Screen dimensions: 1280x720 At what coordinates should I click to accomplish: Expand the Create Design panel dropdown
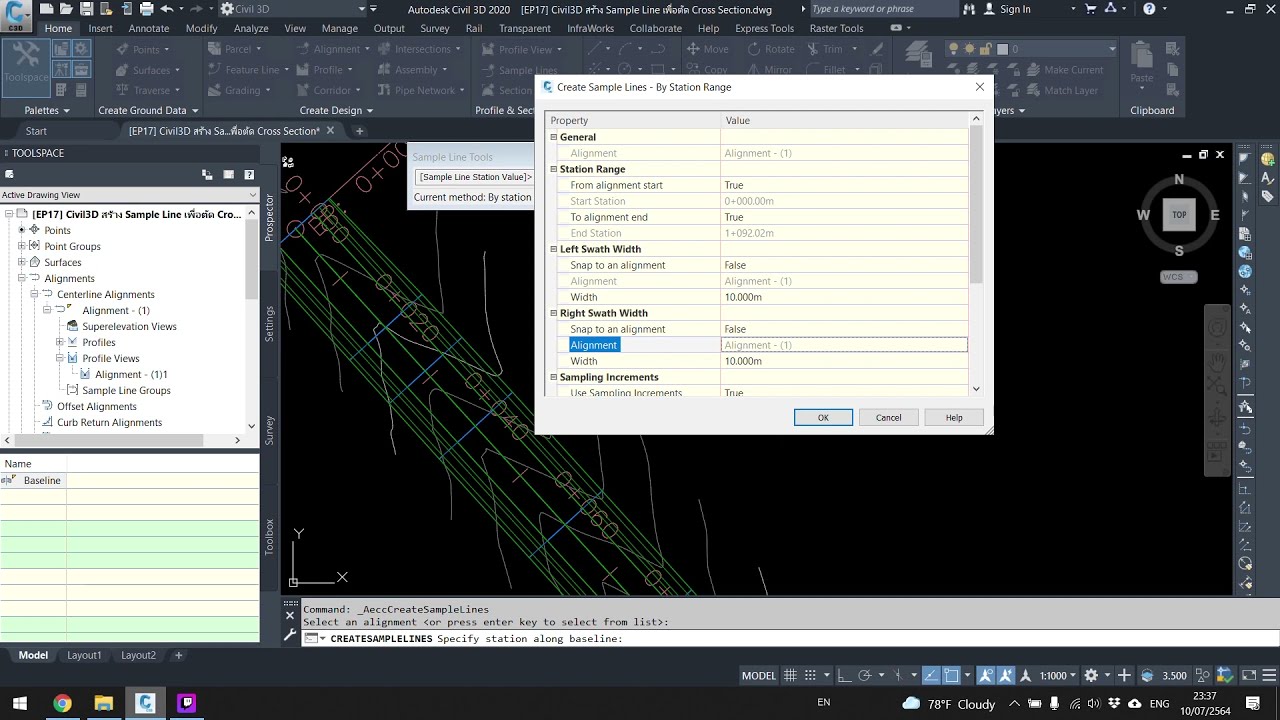pyautogui.click(x=336, y=110)
